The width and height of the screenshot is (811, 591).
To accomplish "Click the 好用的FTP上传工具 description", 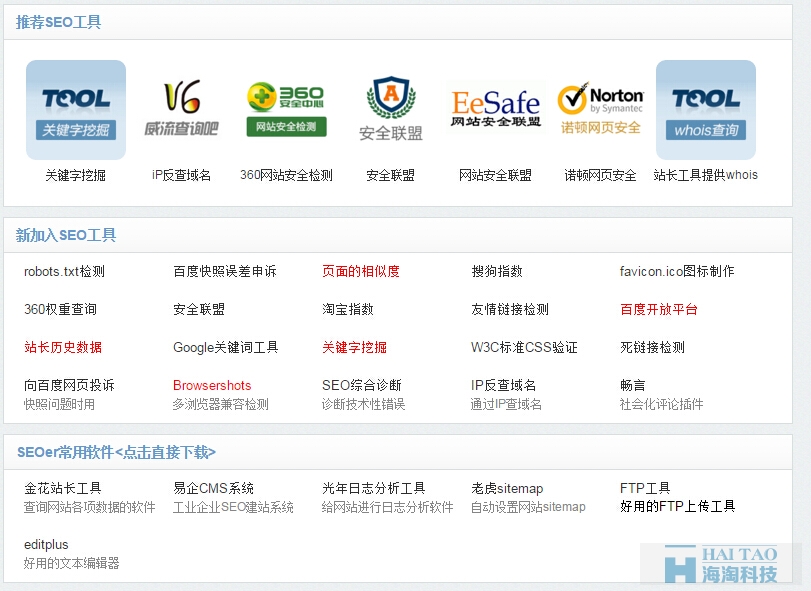I will pyautogui.click(x=678, y=506).
